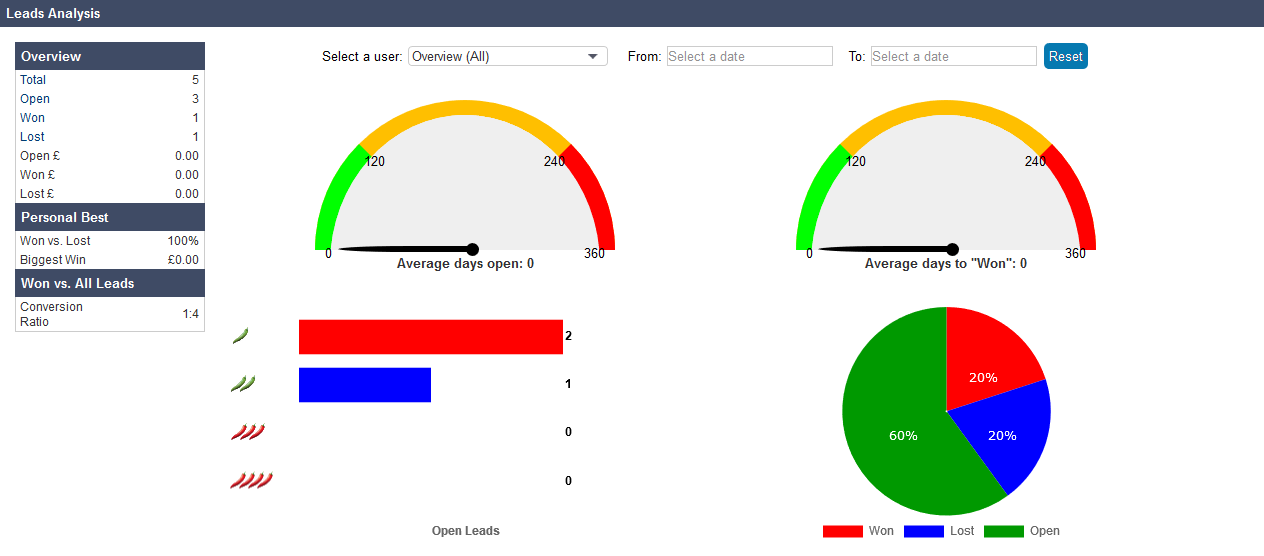Image resolution: width=1264 pixels, height=556 pixels.
Task: Click the green Open legend swatch
Action: coord(1003,531)
